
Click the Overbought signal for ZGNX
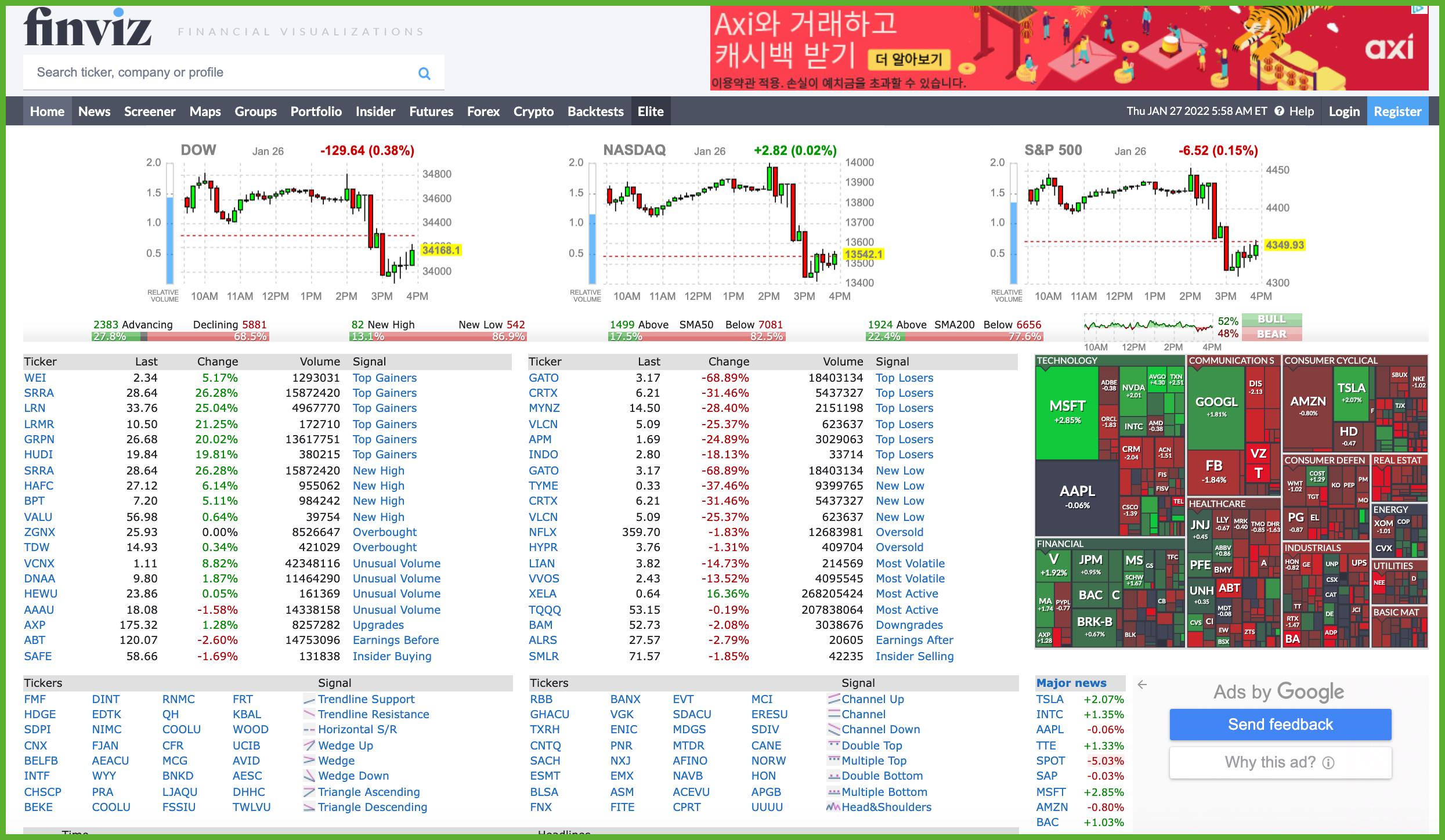pyautogui.click(x=385, y=532)
